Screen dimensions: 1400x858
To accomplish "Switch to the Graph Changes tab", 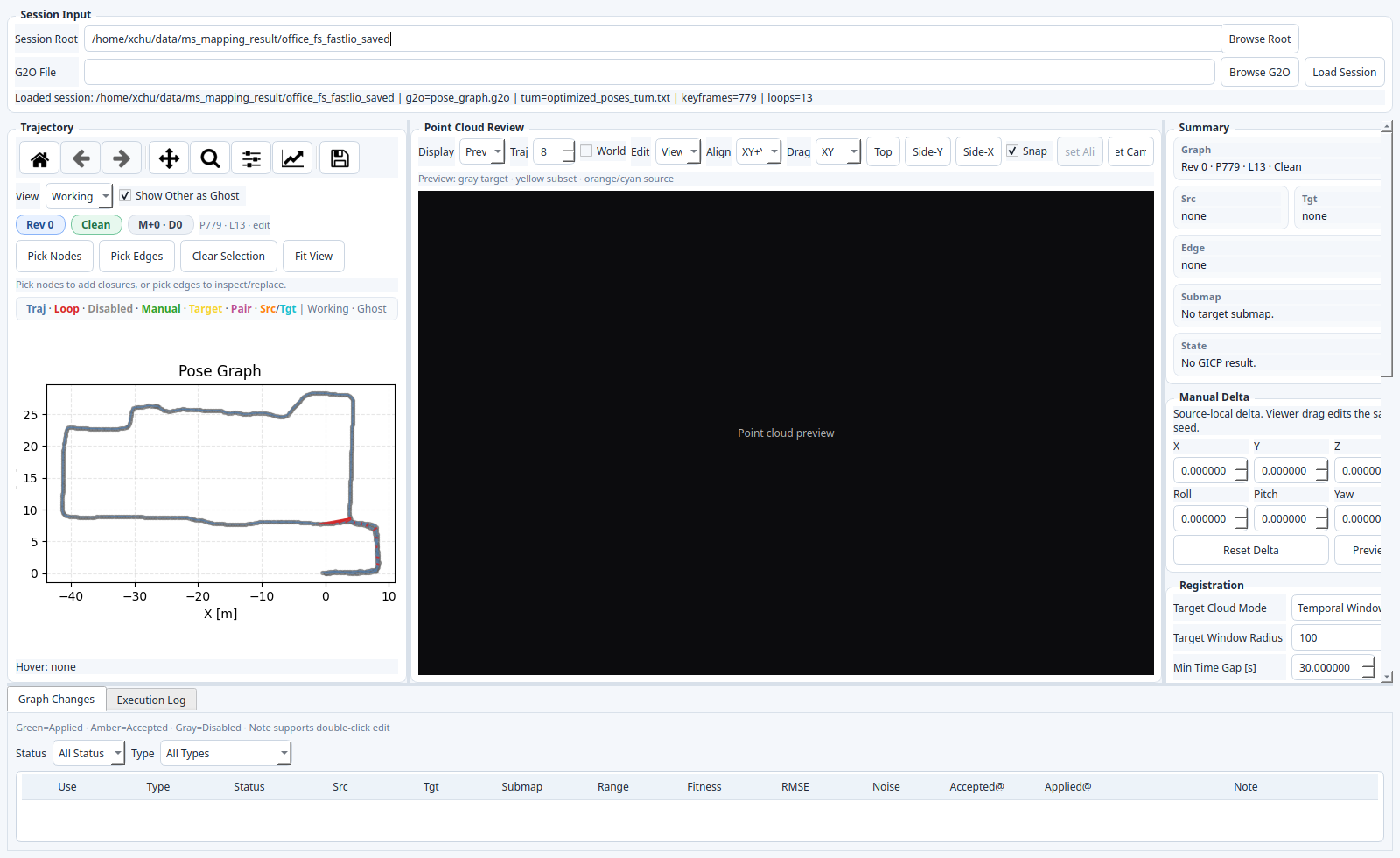I will 56,700.
